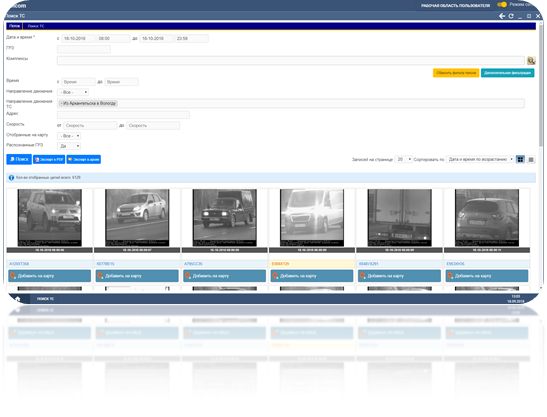
Task: Open the white van photo thumbnail
Action: point(312,218)
